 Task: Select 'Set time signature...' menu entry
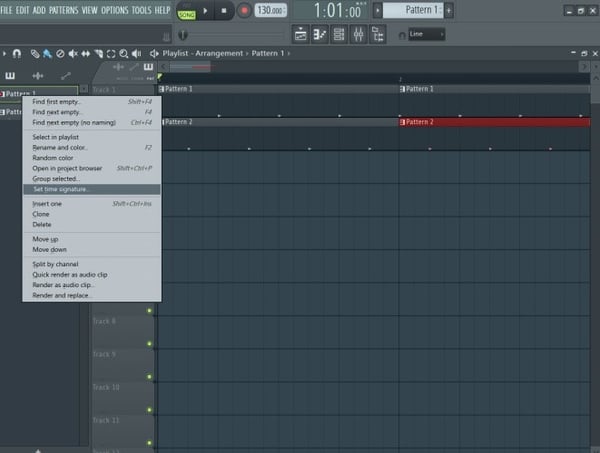(92, 189)
